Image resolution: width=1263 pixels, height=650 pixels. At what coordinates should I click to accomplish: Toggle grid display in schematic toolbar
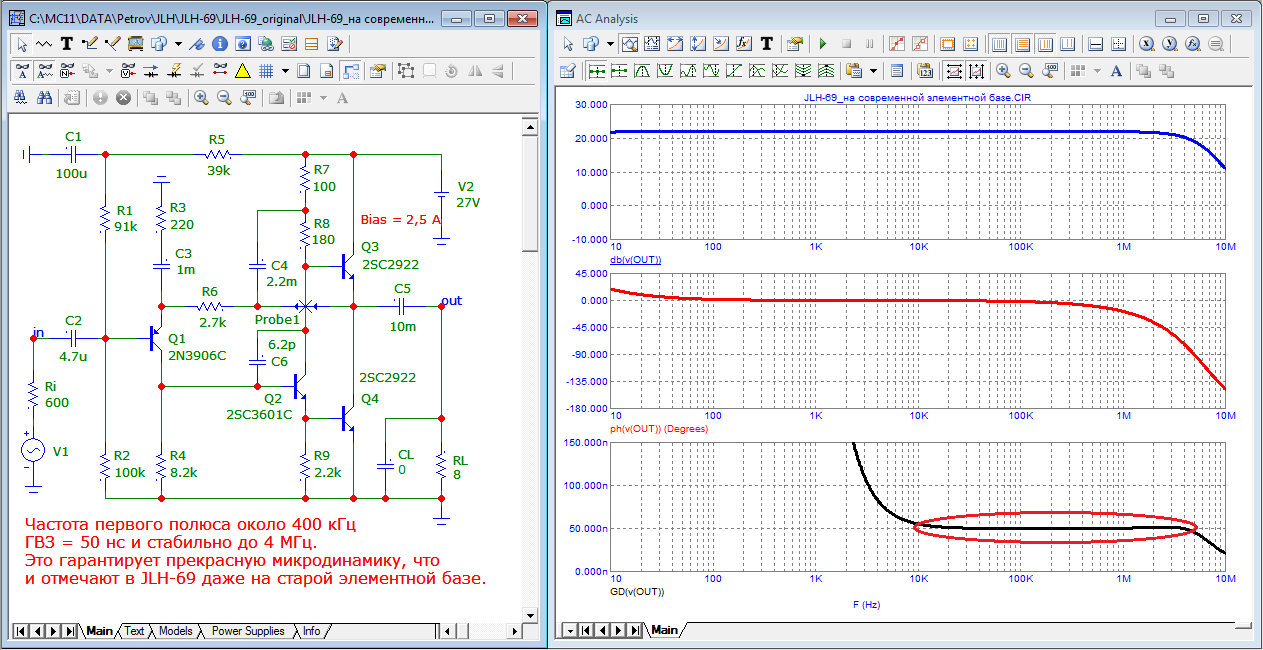pos(267,71)
